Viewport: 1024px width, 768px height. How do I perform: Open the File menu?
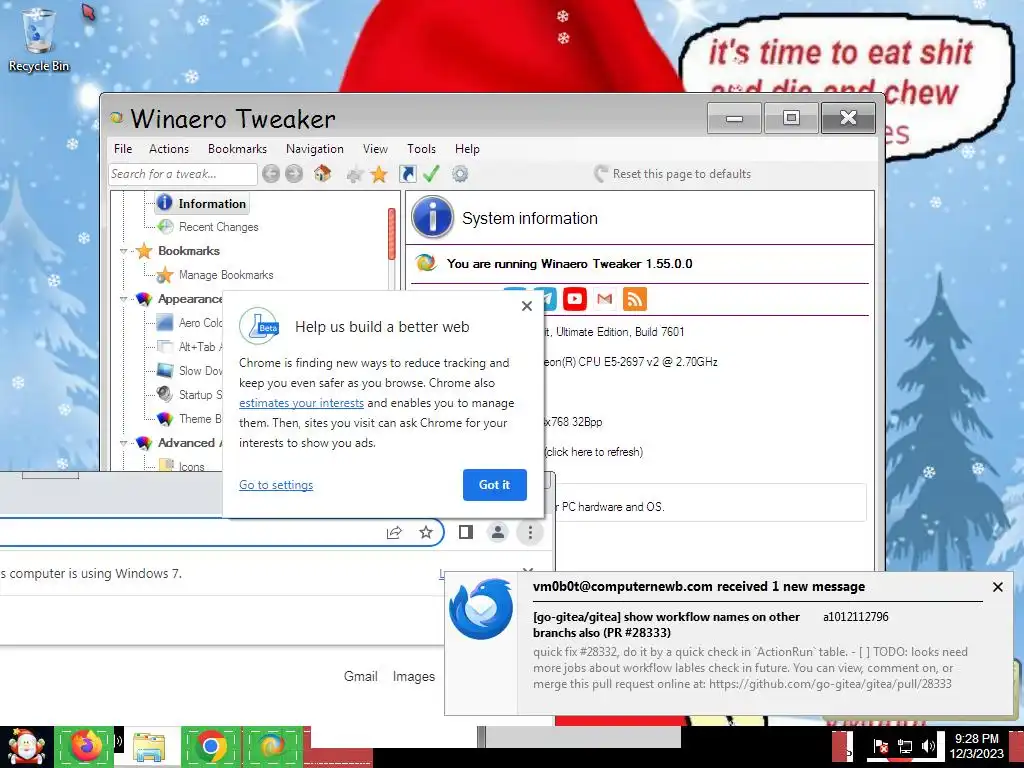pyautogui.click(x=123, y=149)
